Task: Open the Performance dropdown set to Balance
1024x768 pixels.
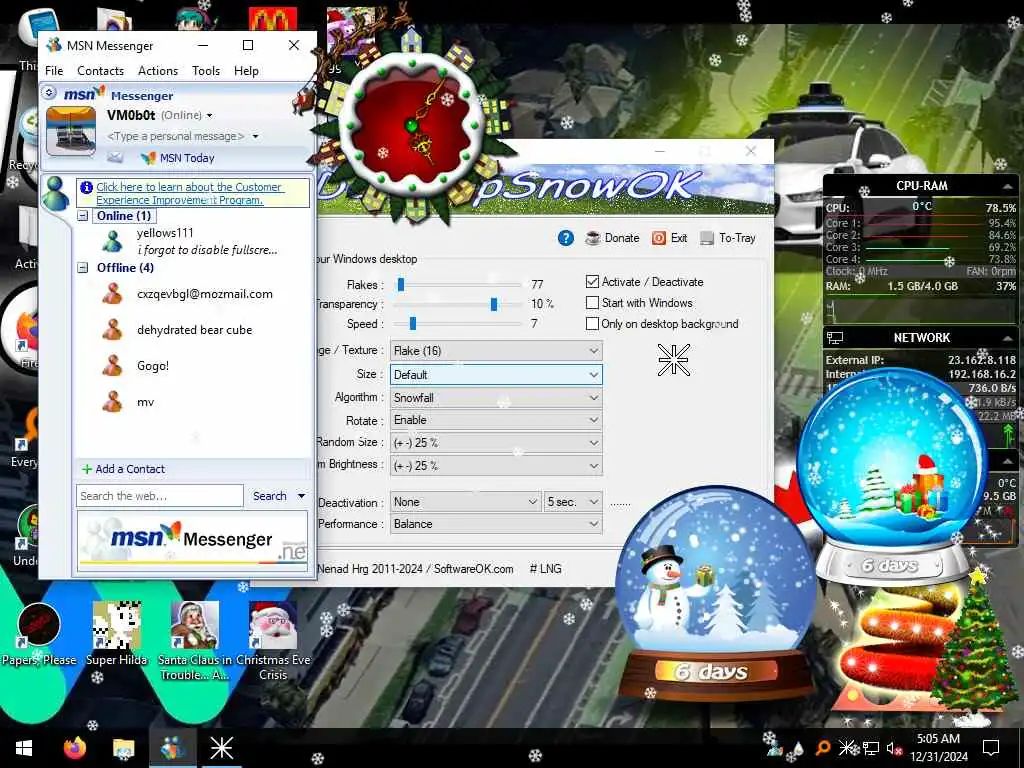Action: pos(496,524)
